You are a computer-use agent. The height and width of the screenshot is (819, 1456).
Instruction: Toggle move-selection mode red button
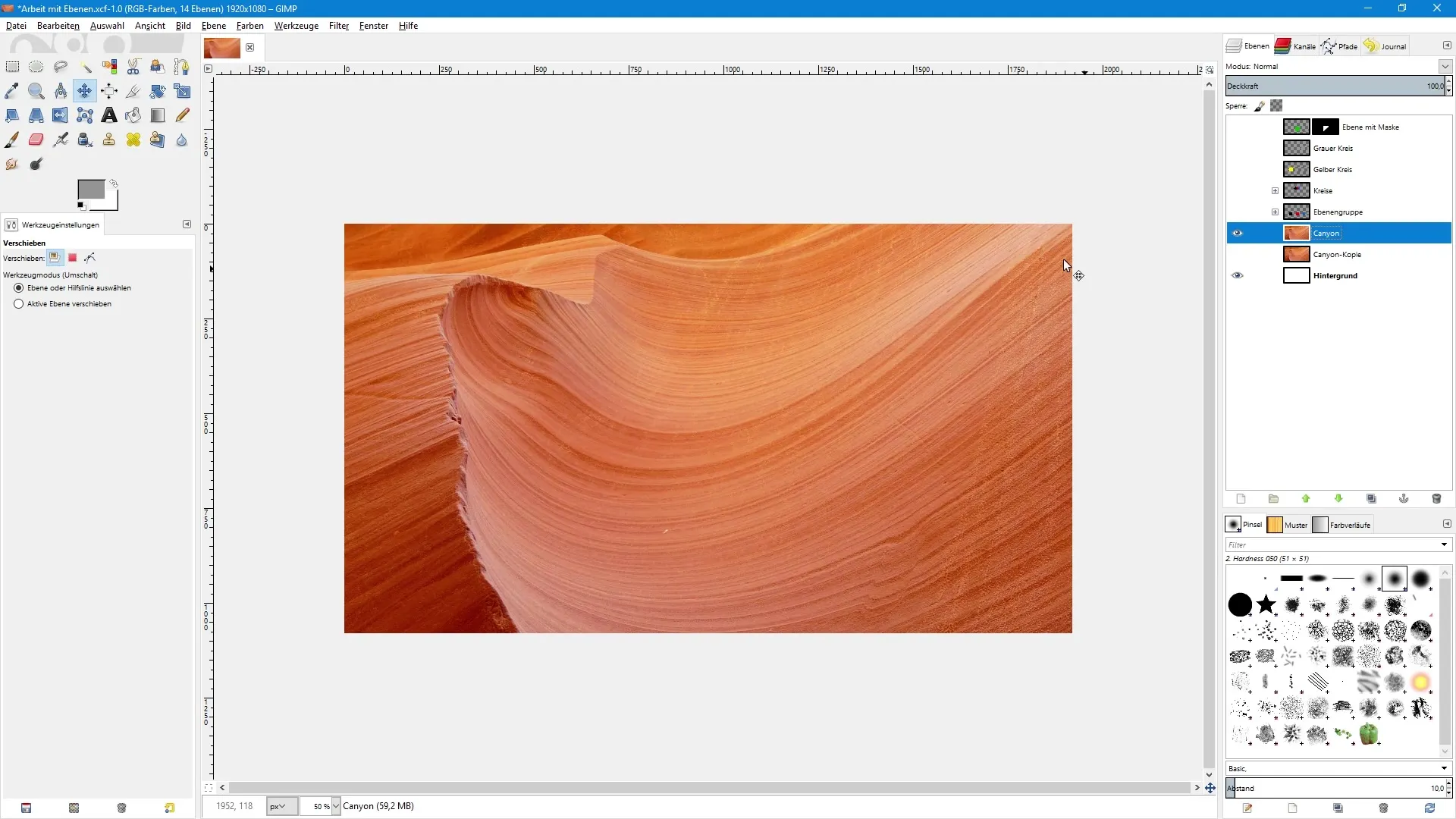[73, 258]
